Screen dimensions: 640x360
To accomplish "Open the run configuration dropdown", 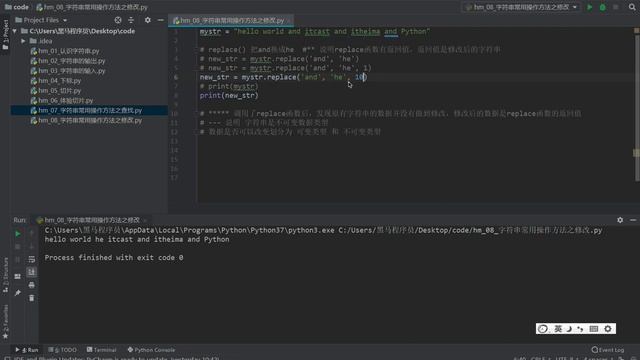I will [521, 7].
